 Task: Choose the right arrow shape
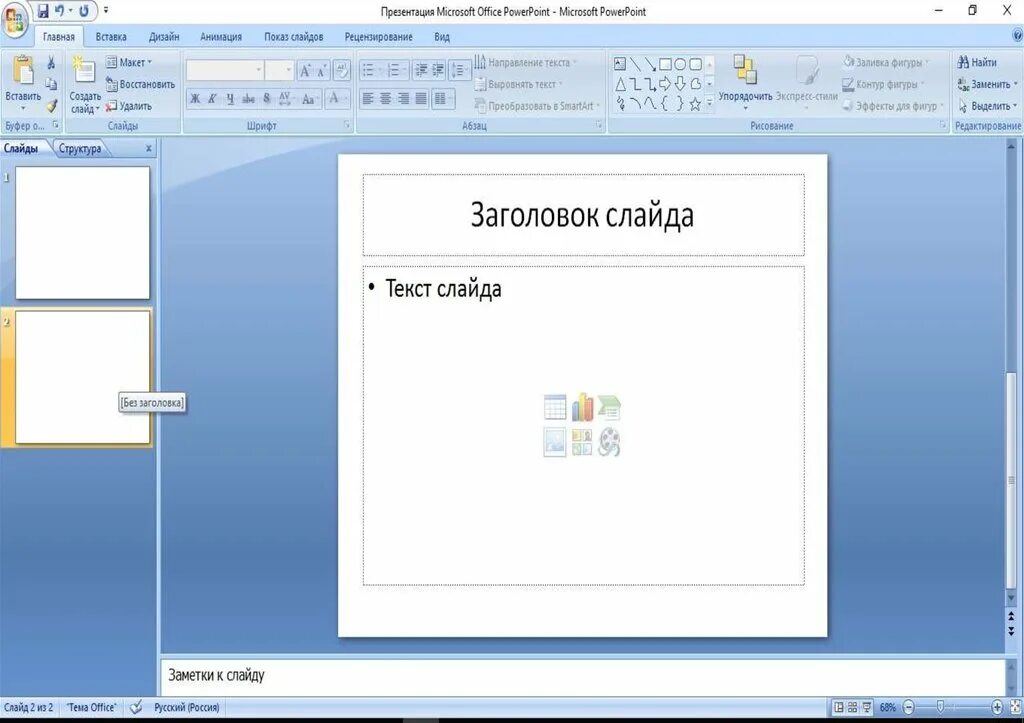point(665,84)
